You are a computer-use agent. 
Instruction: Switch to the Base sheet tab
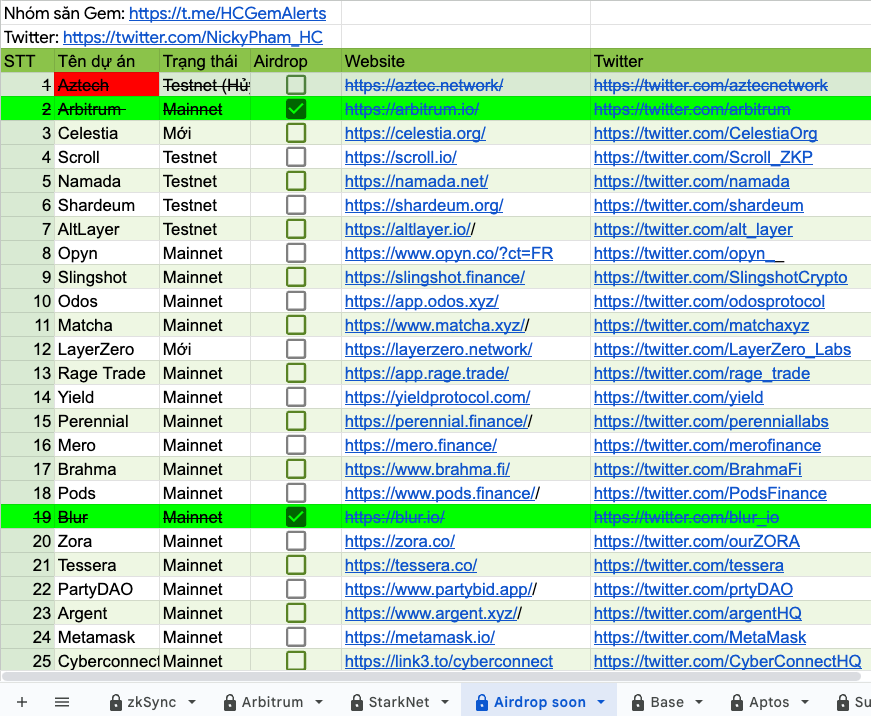[x=667, y=702]
